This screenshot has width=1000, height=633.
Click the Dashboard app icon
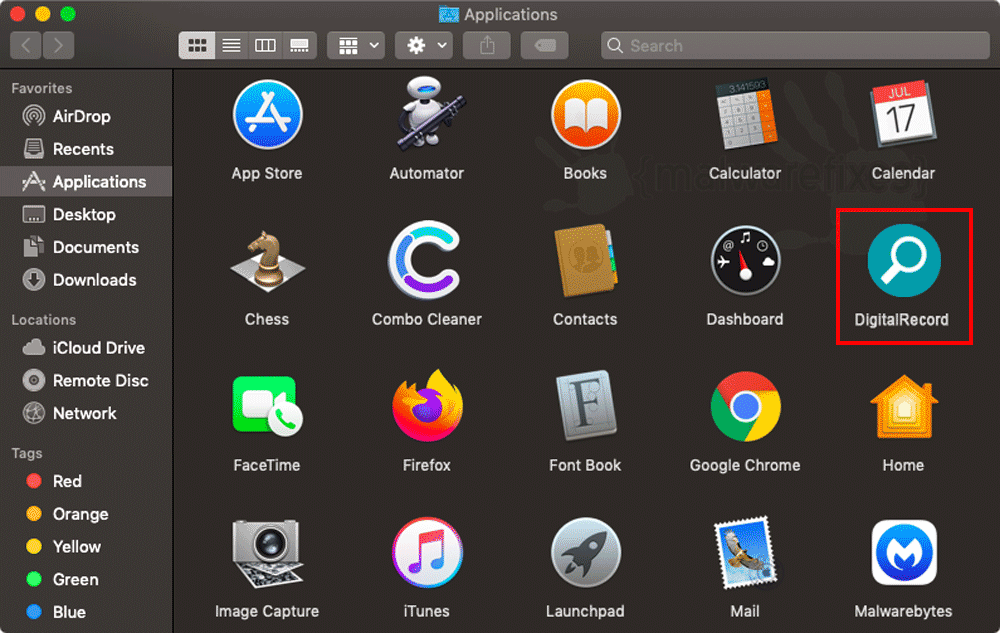[x=745, y=260]
